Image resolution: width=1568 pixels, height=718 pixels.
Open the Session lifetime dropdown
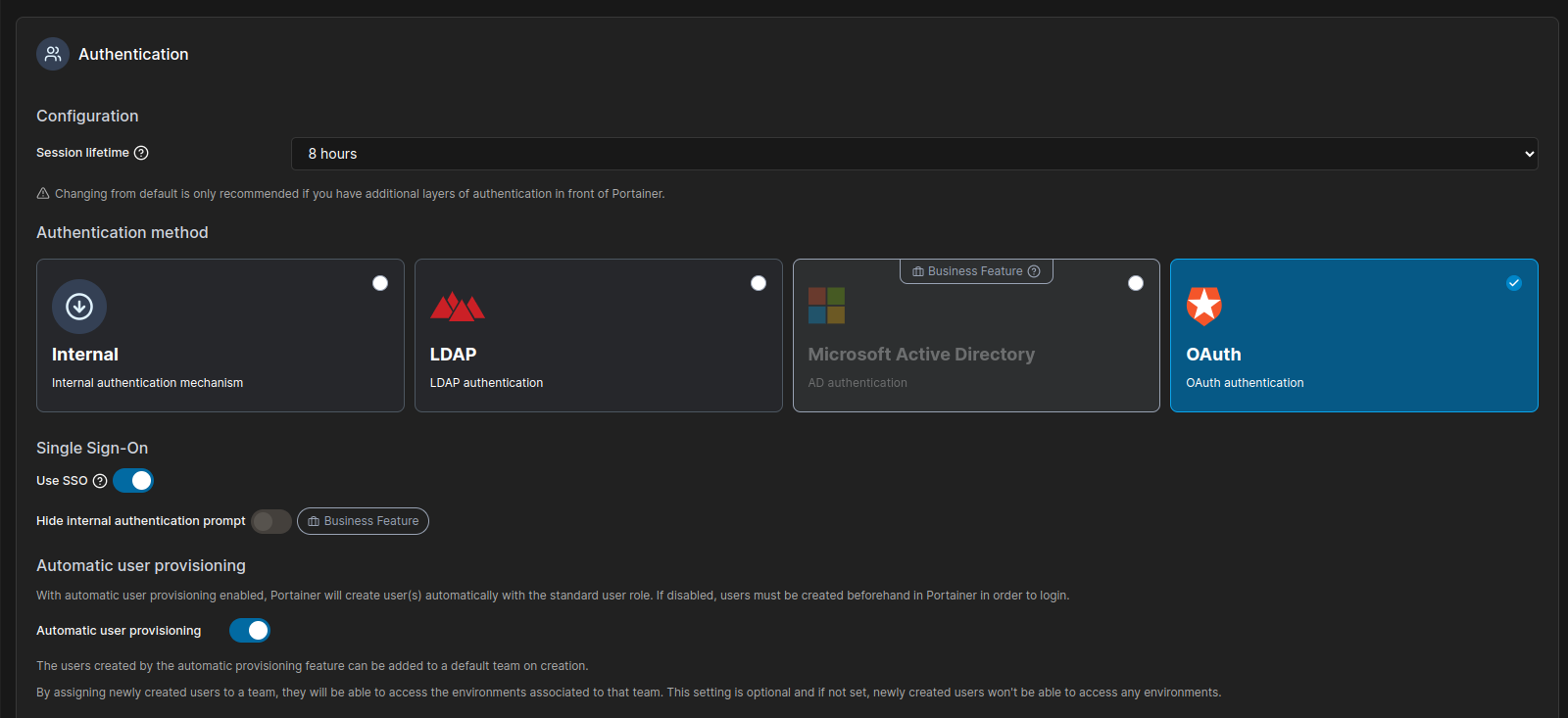913,154
